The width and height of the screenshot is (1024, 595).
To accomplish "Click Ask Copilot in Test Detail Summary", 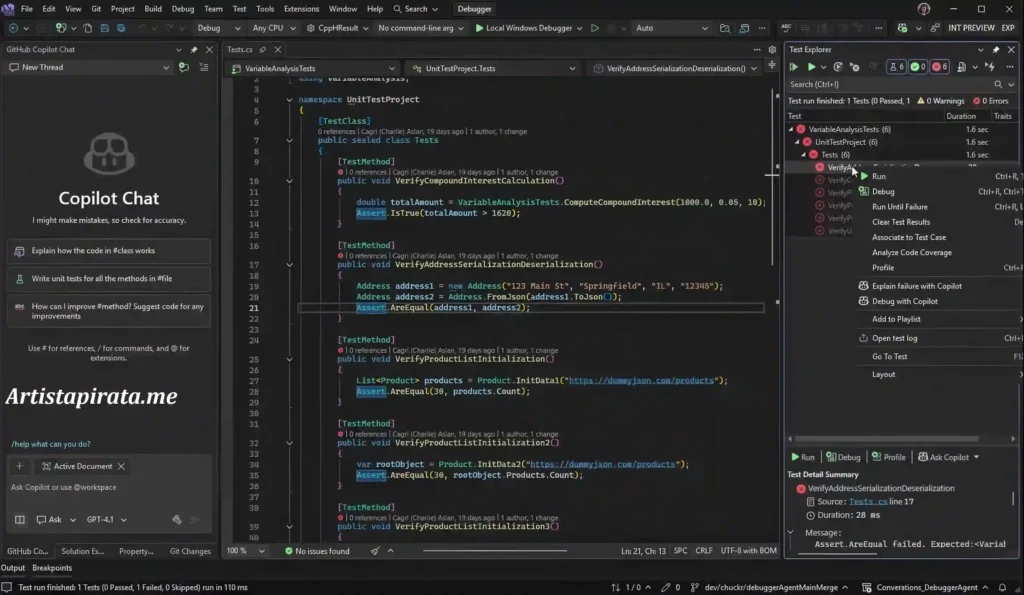I will click(948, 457).
